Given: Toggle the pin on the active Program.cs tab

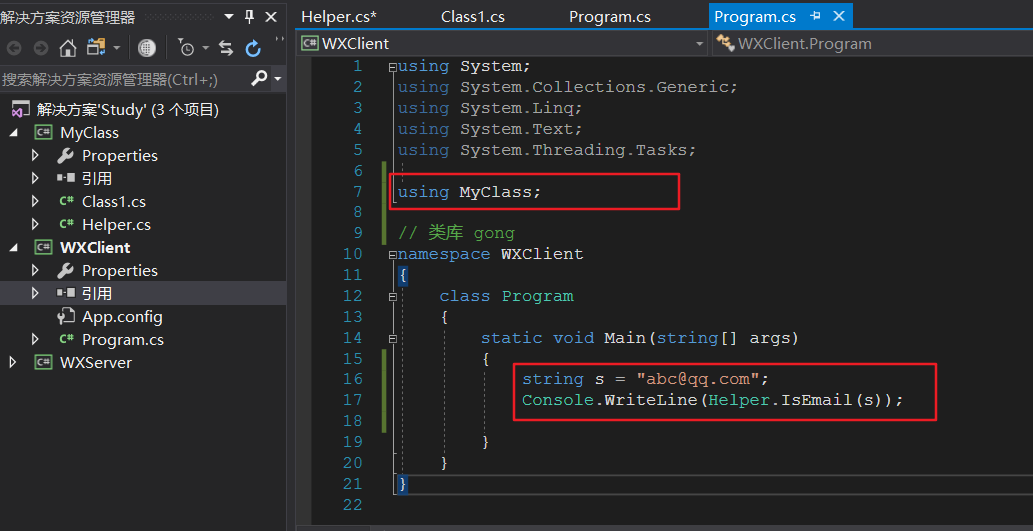Looking at the screenshot, I should pyautogui.click(x=815, y=17).
